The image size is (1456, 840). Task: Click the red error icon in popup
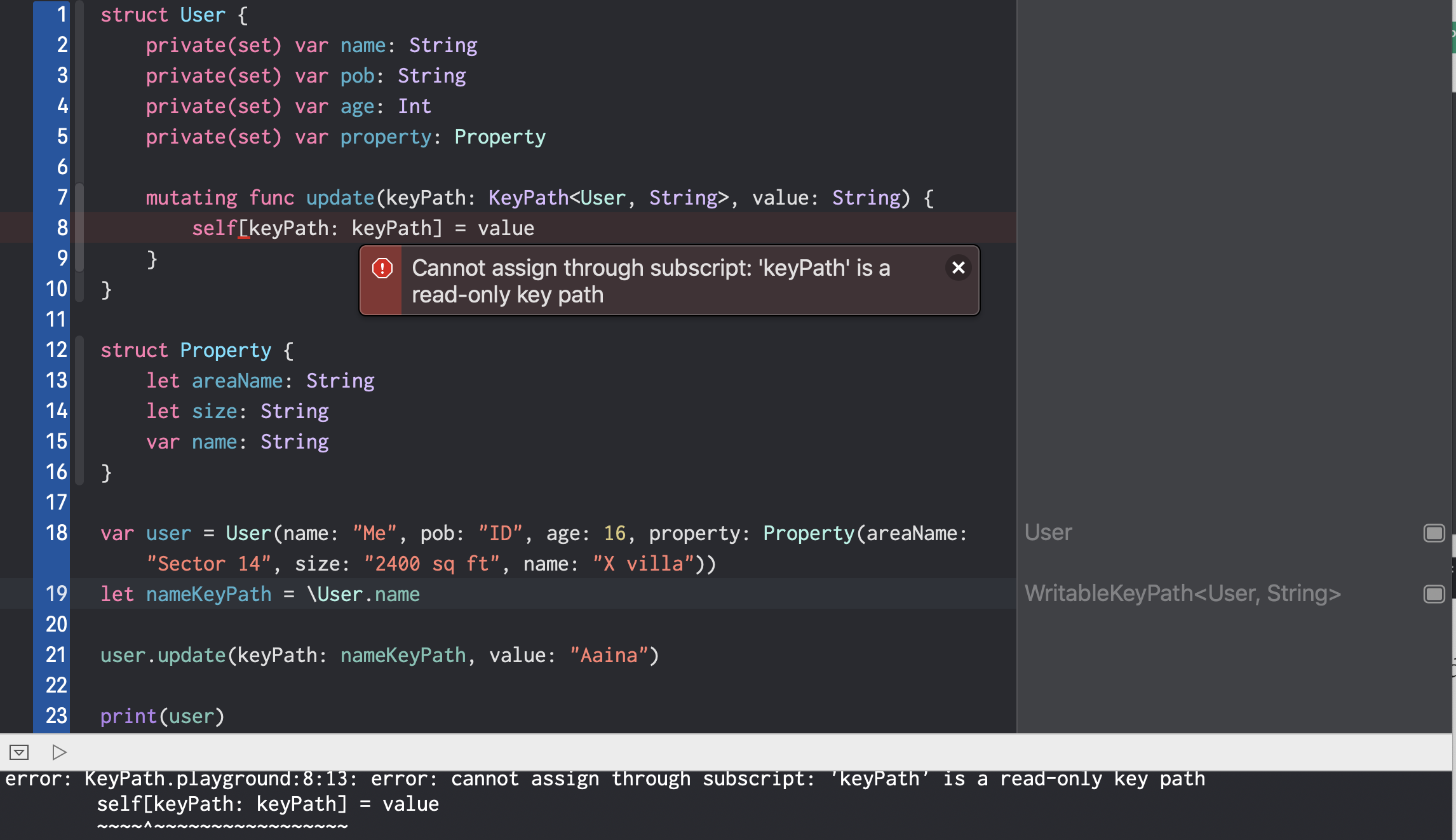382,268
